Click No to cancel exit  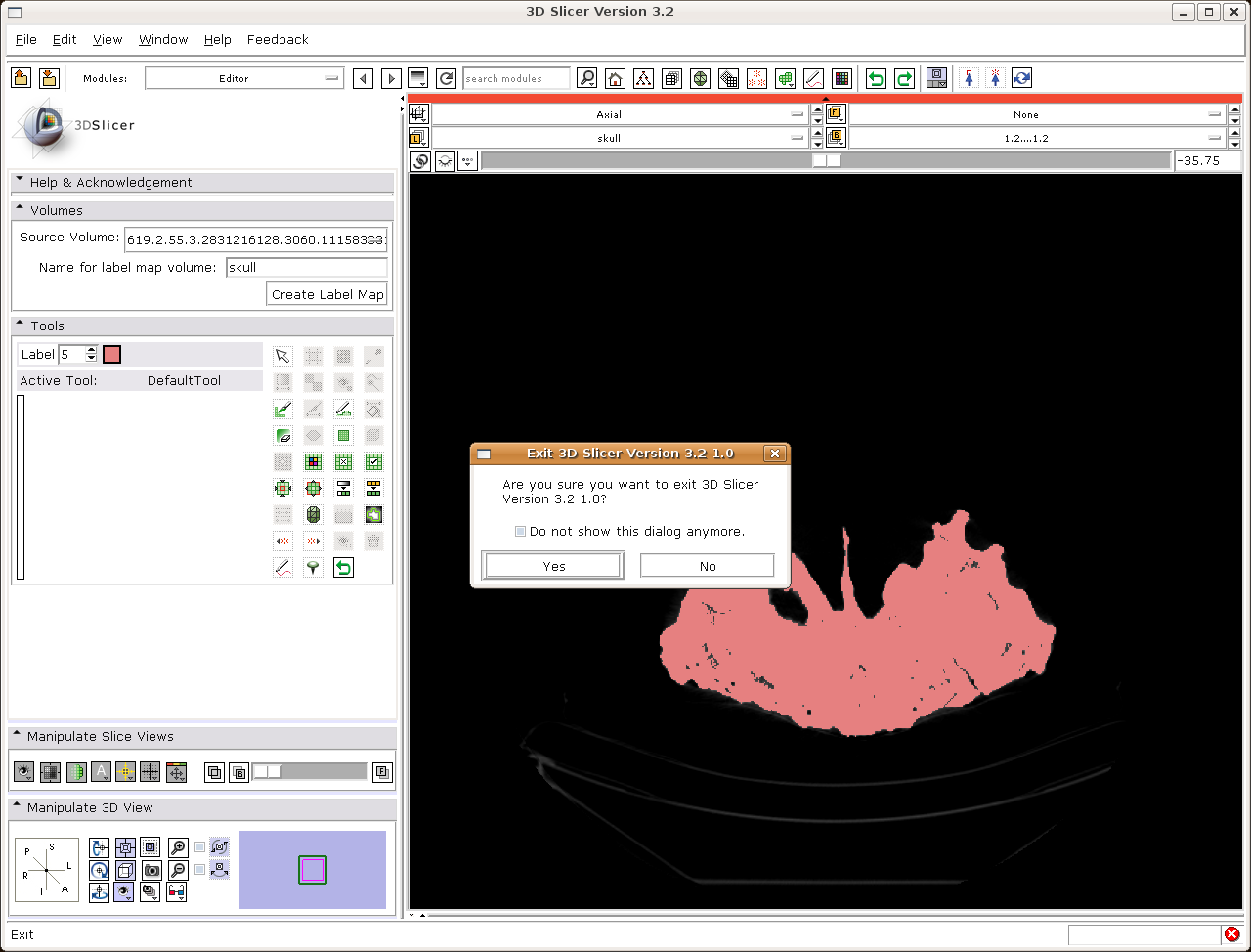point(708,566)
